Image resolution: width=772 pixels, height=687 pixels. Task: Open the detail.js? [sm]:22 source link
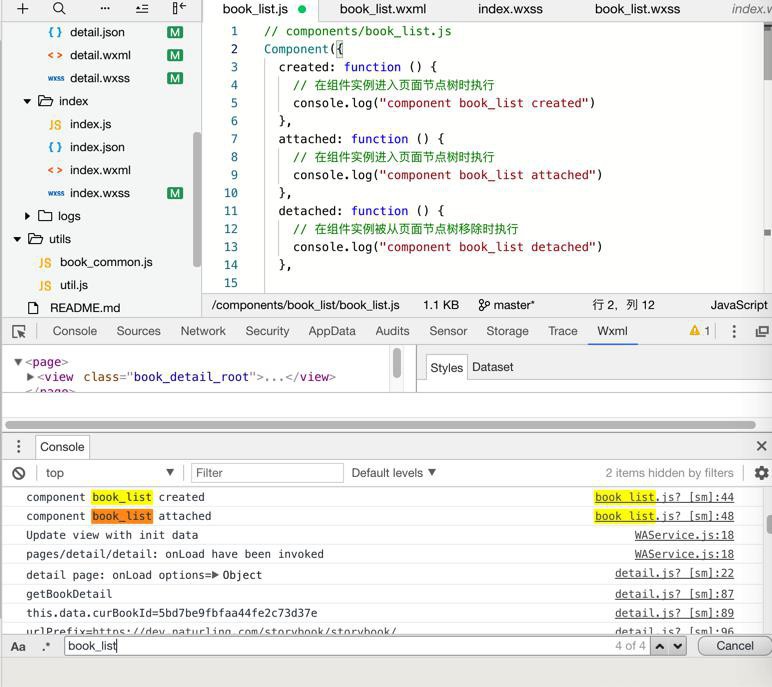[x=673, y=574]
